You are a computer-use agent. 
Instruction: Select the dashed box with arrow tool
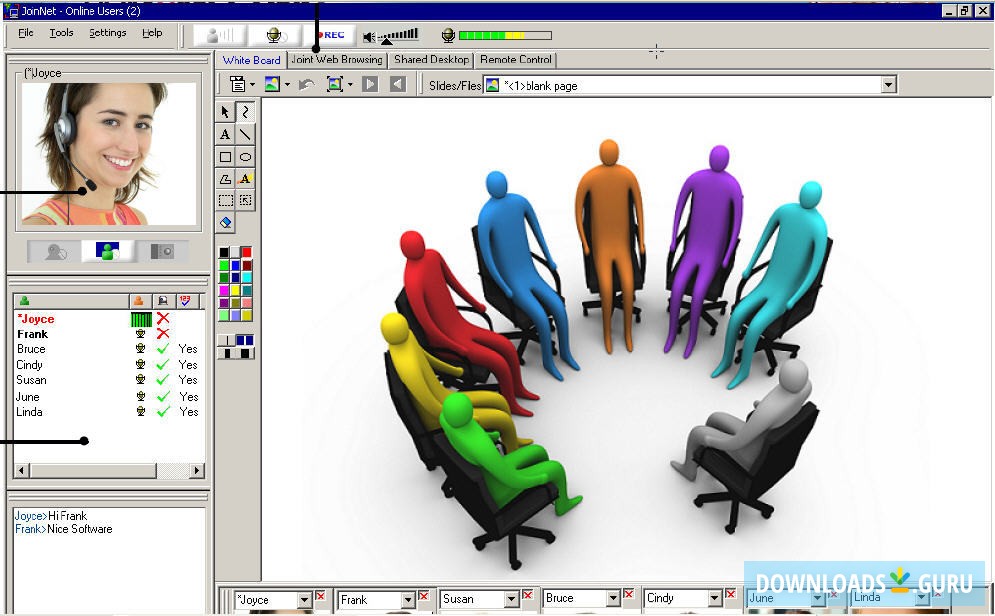pyautogui.click(x=246, y=200)
